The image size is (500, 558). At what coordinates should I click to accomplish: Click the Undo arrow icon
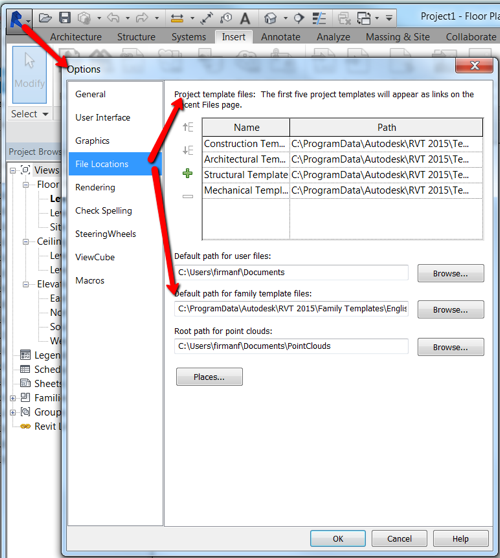tap(113, 17)
